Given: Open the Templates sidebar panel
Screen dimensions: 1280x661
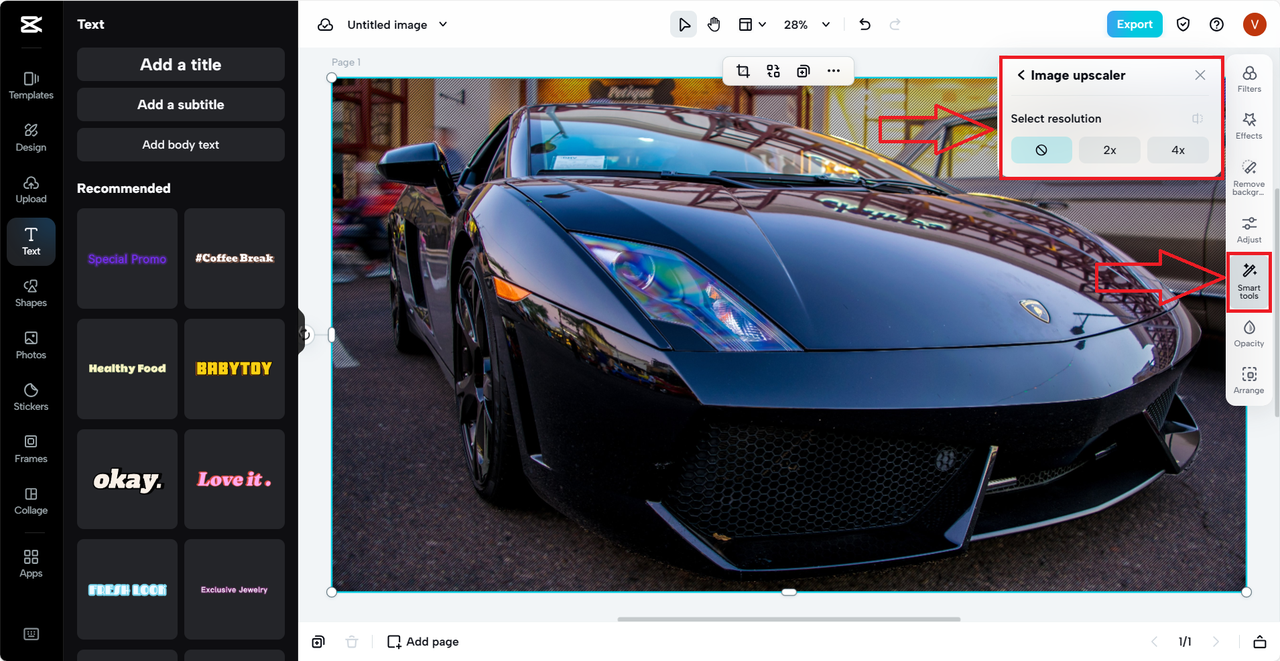Looking at the screenshot, I should pos(31,85).
